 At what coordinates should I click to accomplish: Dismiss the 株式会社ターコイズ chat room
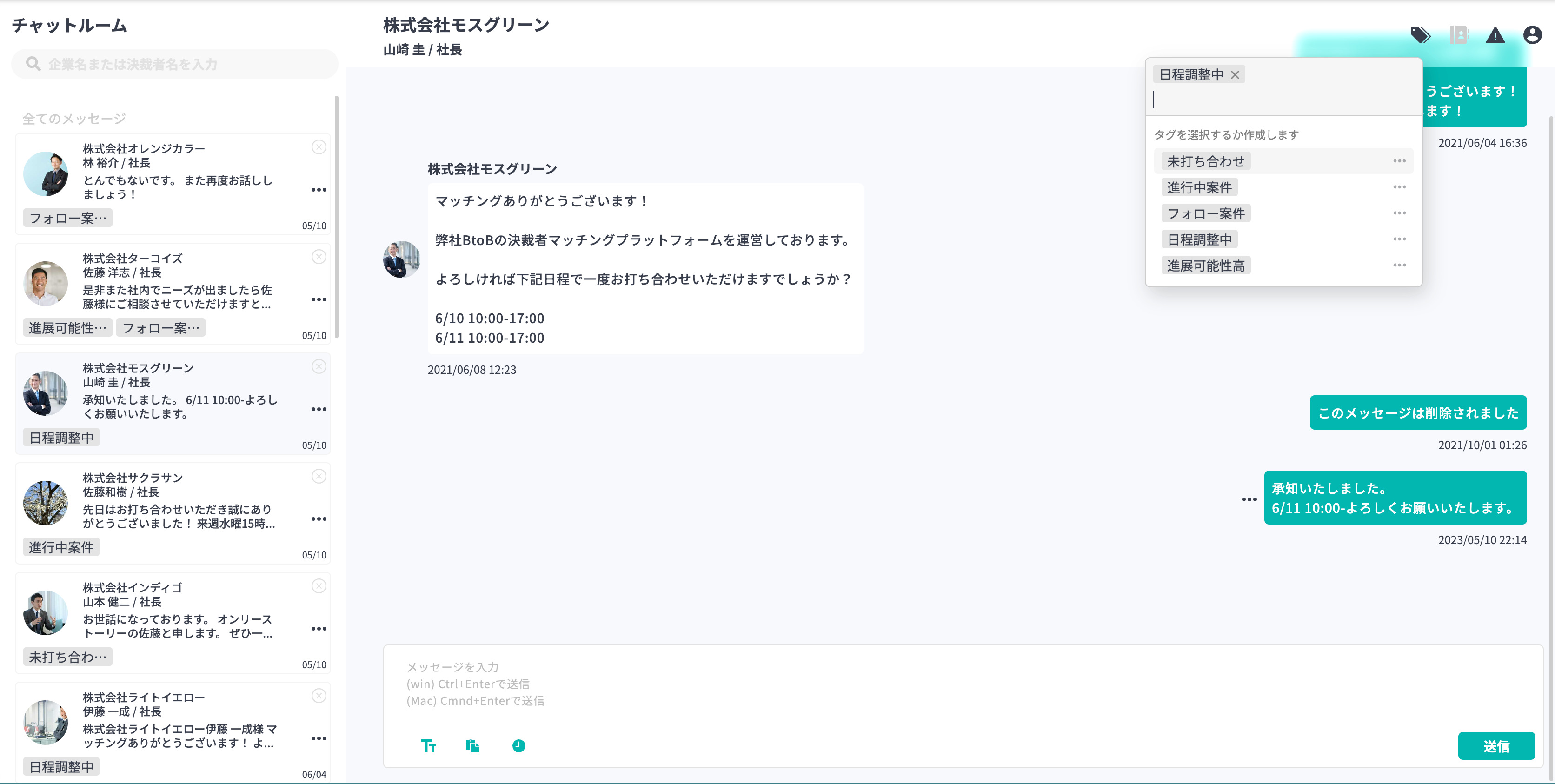(x=319, y=257)
